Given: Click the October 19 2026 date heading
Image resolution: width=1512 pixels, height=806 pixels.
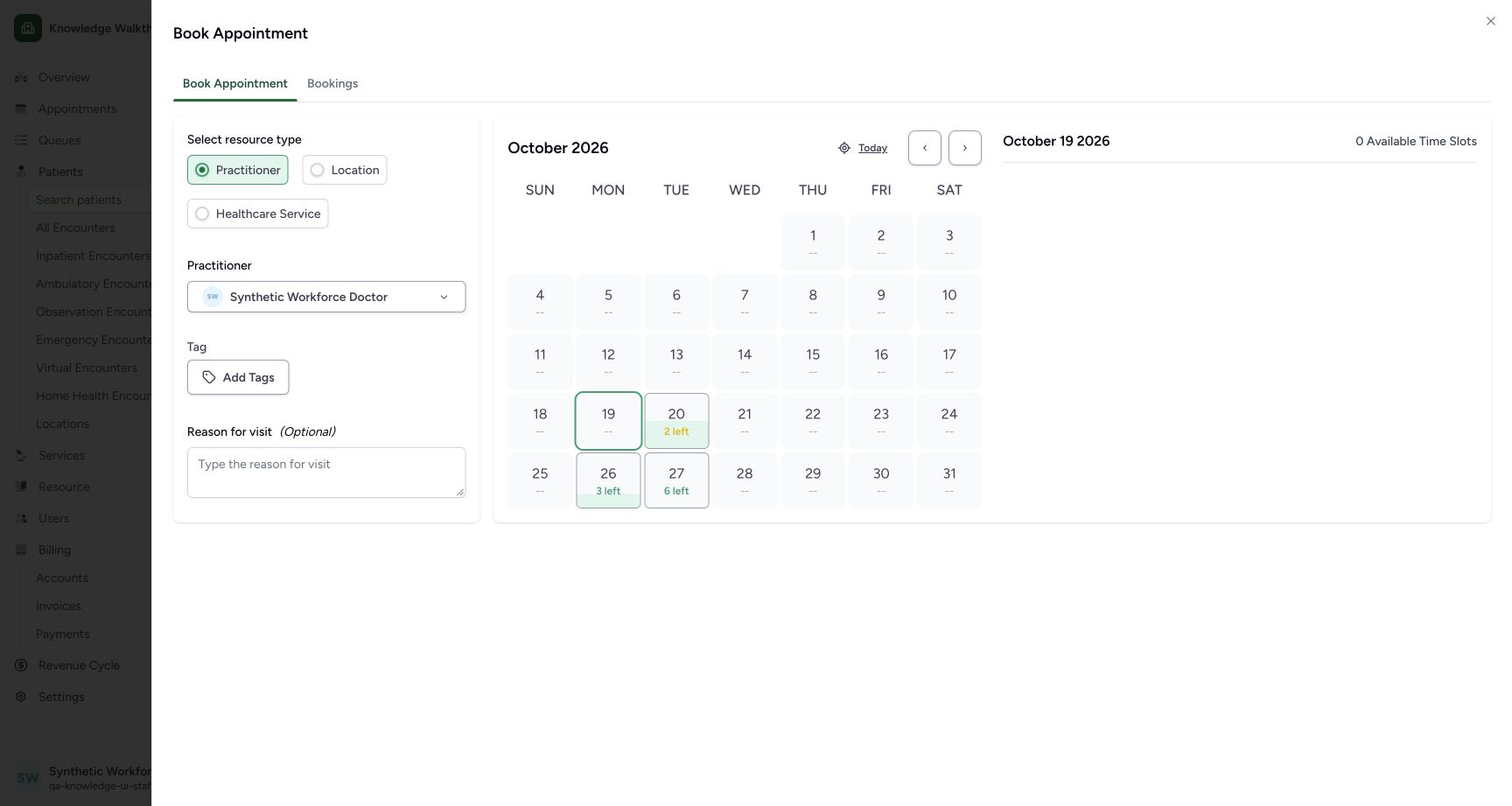Looking at the screenshot, I should [x=1056, y=141].
